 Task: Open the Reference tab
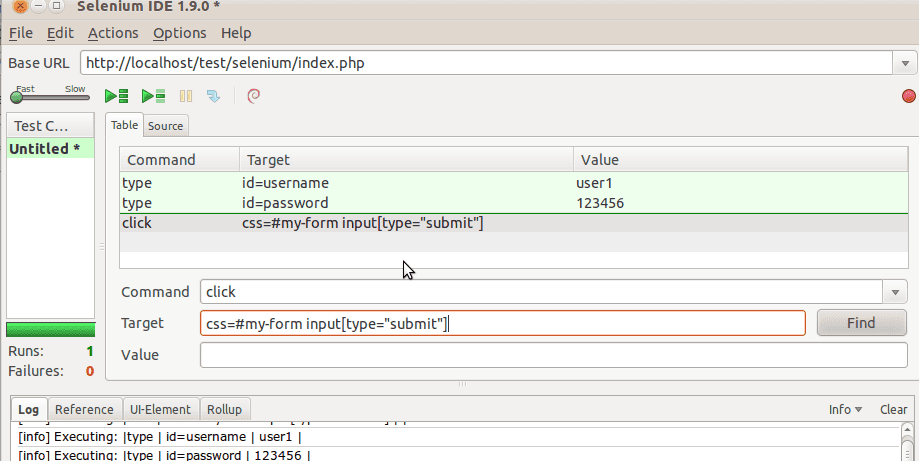coord(84,409)
